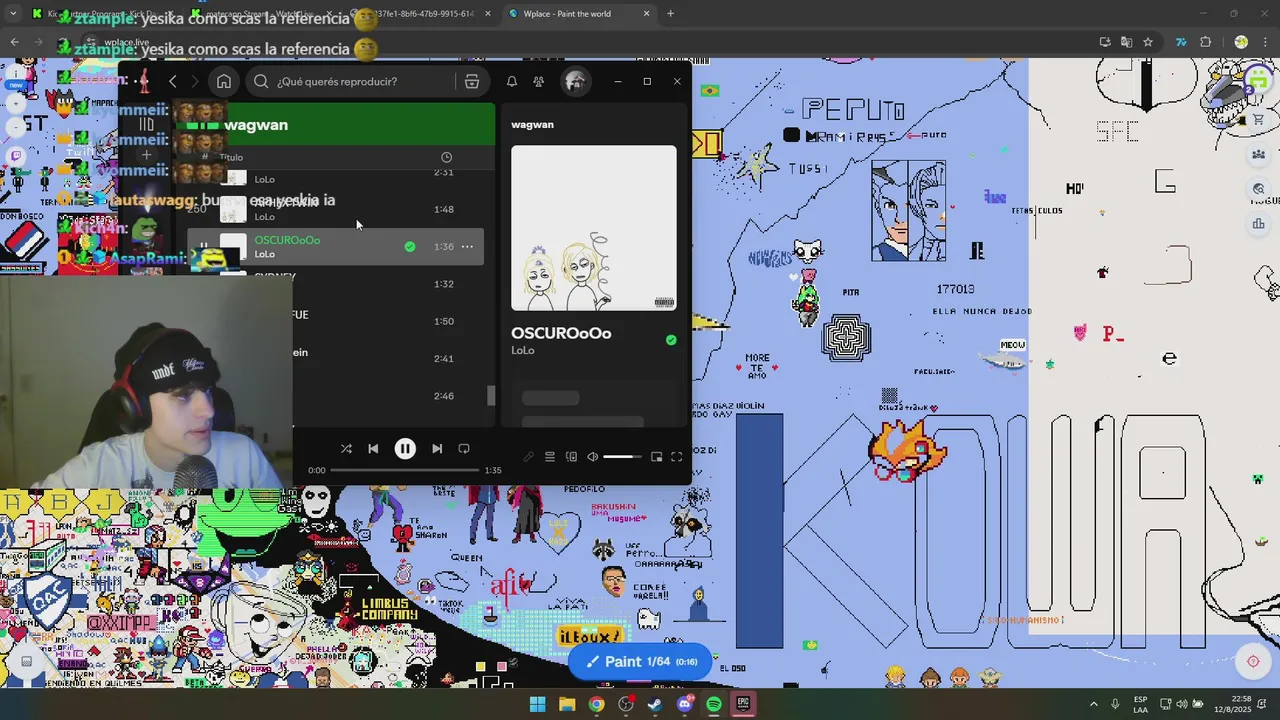1280x720 pixels.
Task: Open the Spotify Your Library icon
Action: click(x=147, y=125)
